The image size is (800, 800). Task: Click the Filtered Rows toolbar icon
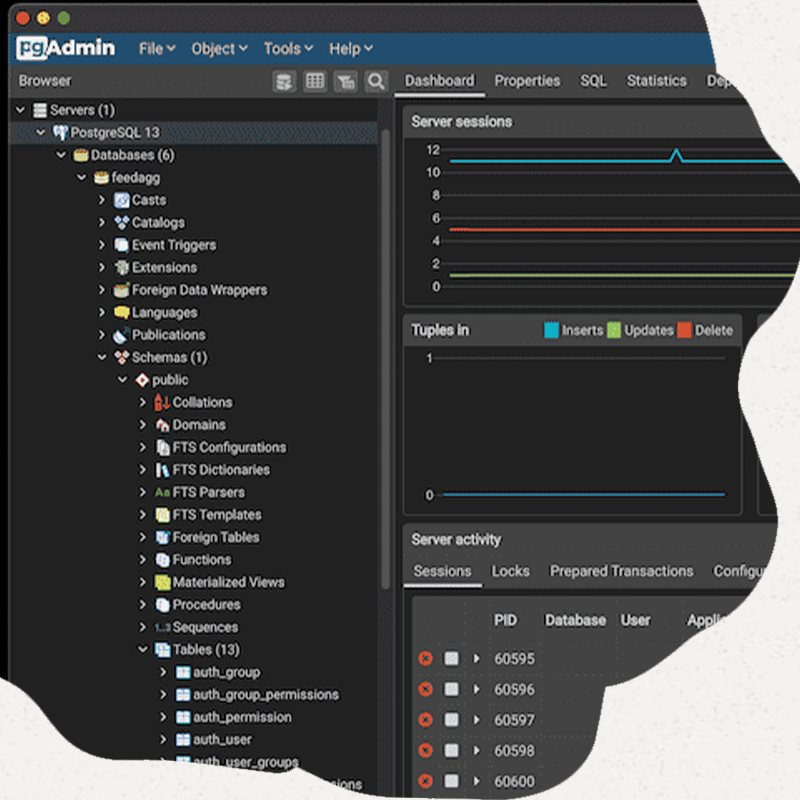click(x=345, y=81)
